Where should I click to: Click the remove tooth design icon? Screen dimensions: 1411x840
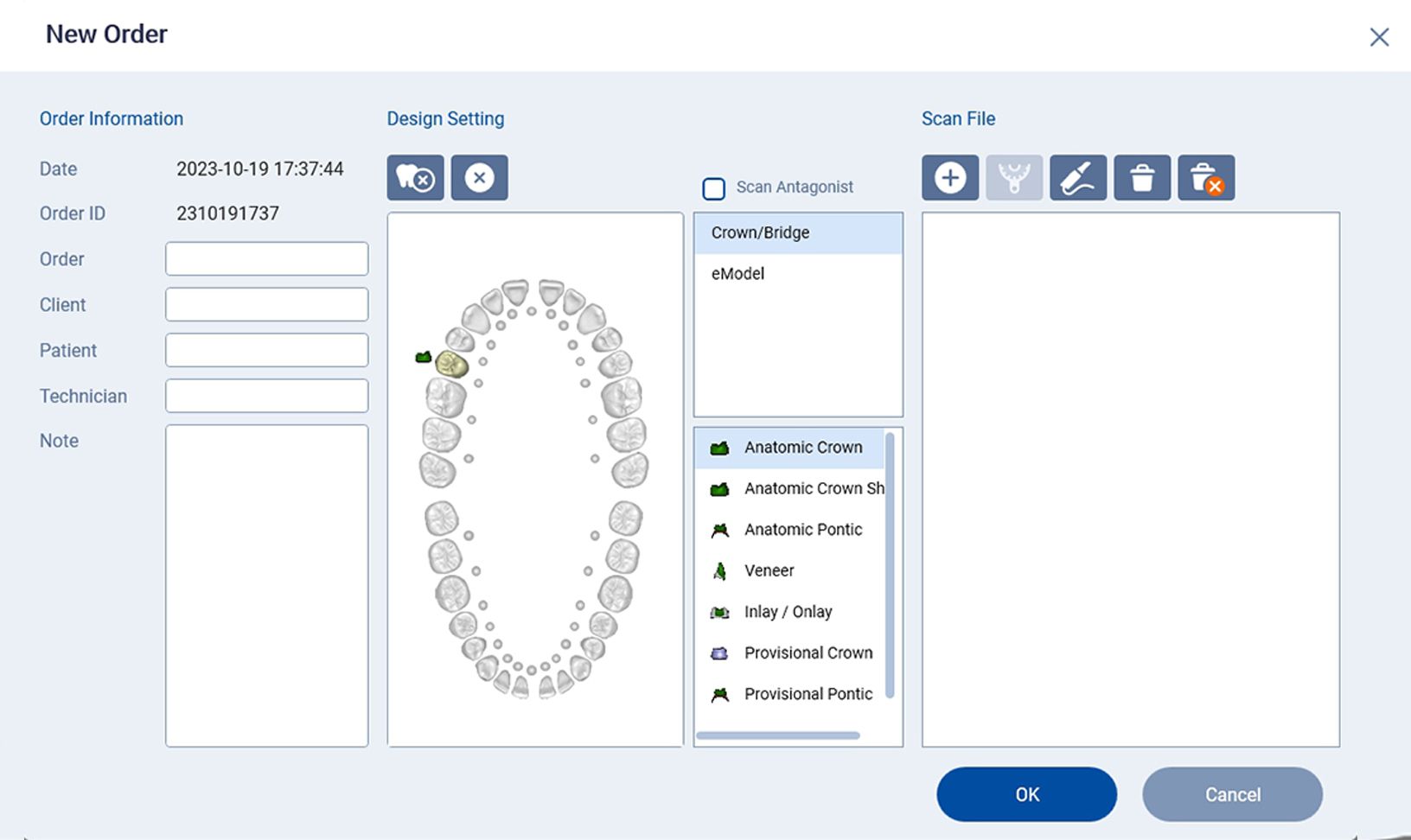(415, 177)
